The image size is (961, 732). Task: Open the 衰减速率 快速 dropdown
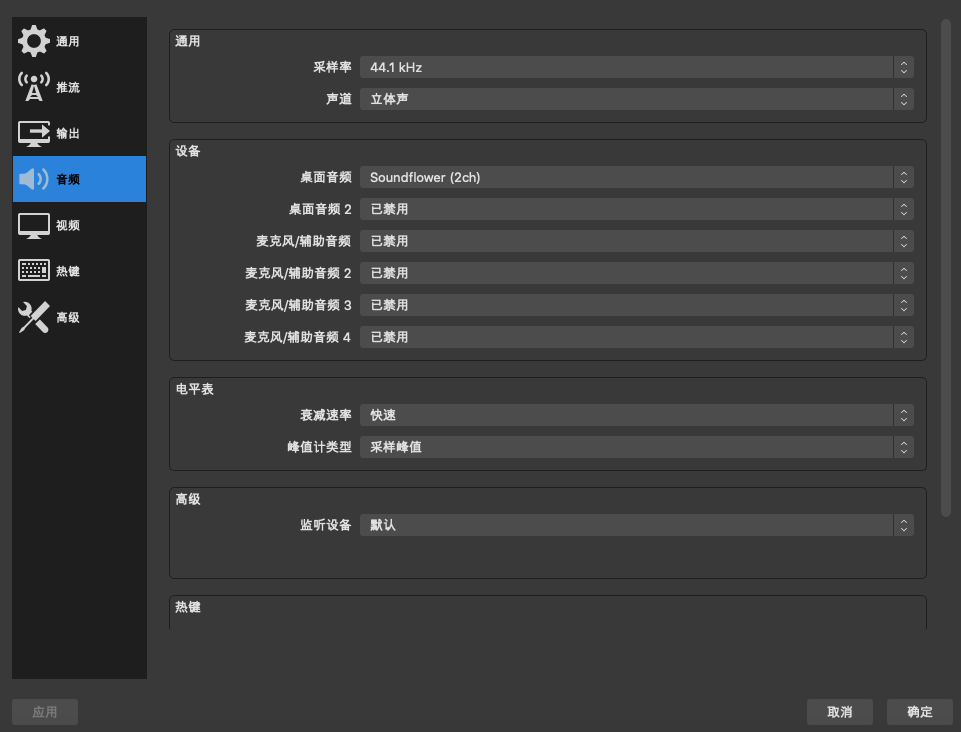[636, 415]
